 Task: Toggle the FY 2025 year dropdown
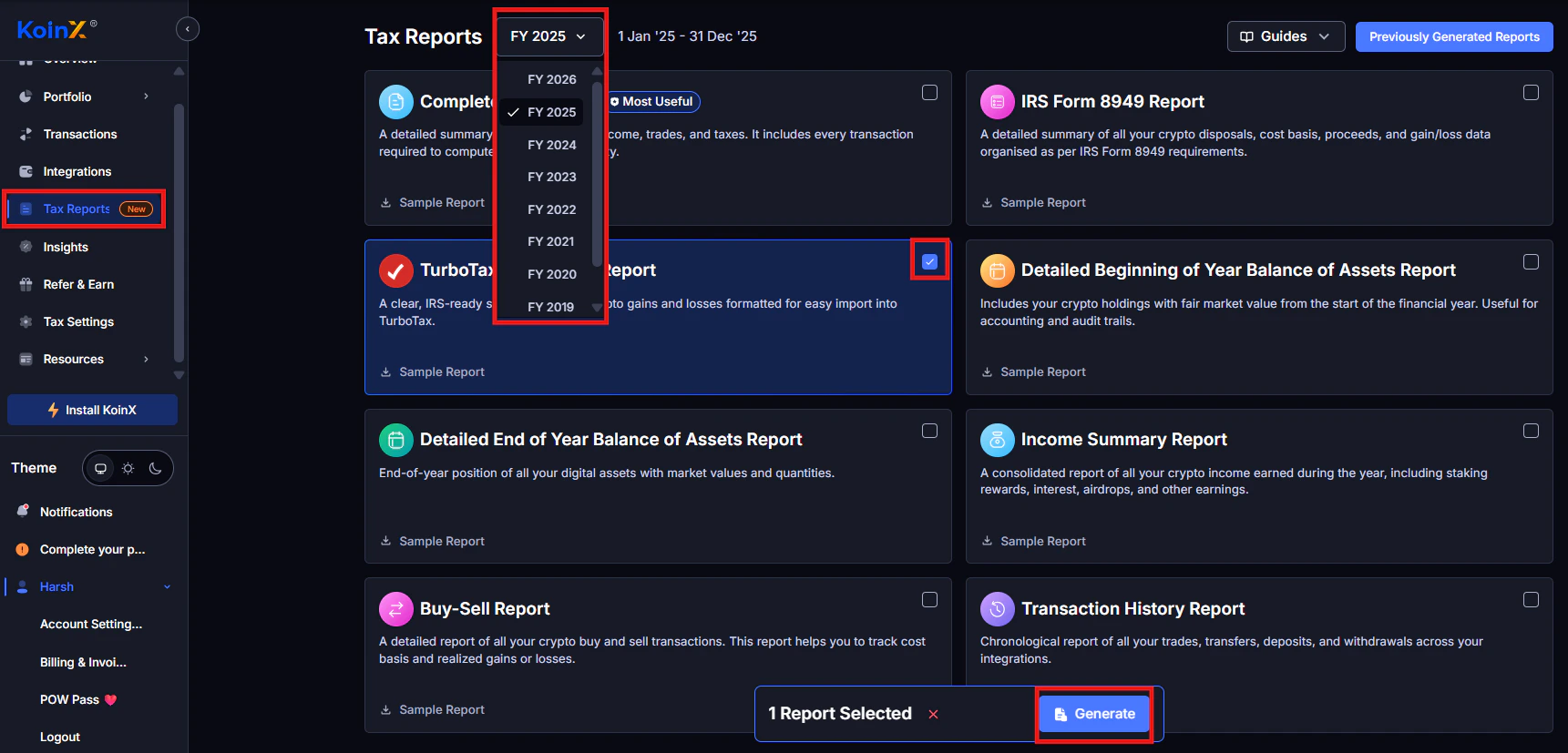click(549, 36)
